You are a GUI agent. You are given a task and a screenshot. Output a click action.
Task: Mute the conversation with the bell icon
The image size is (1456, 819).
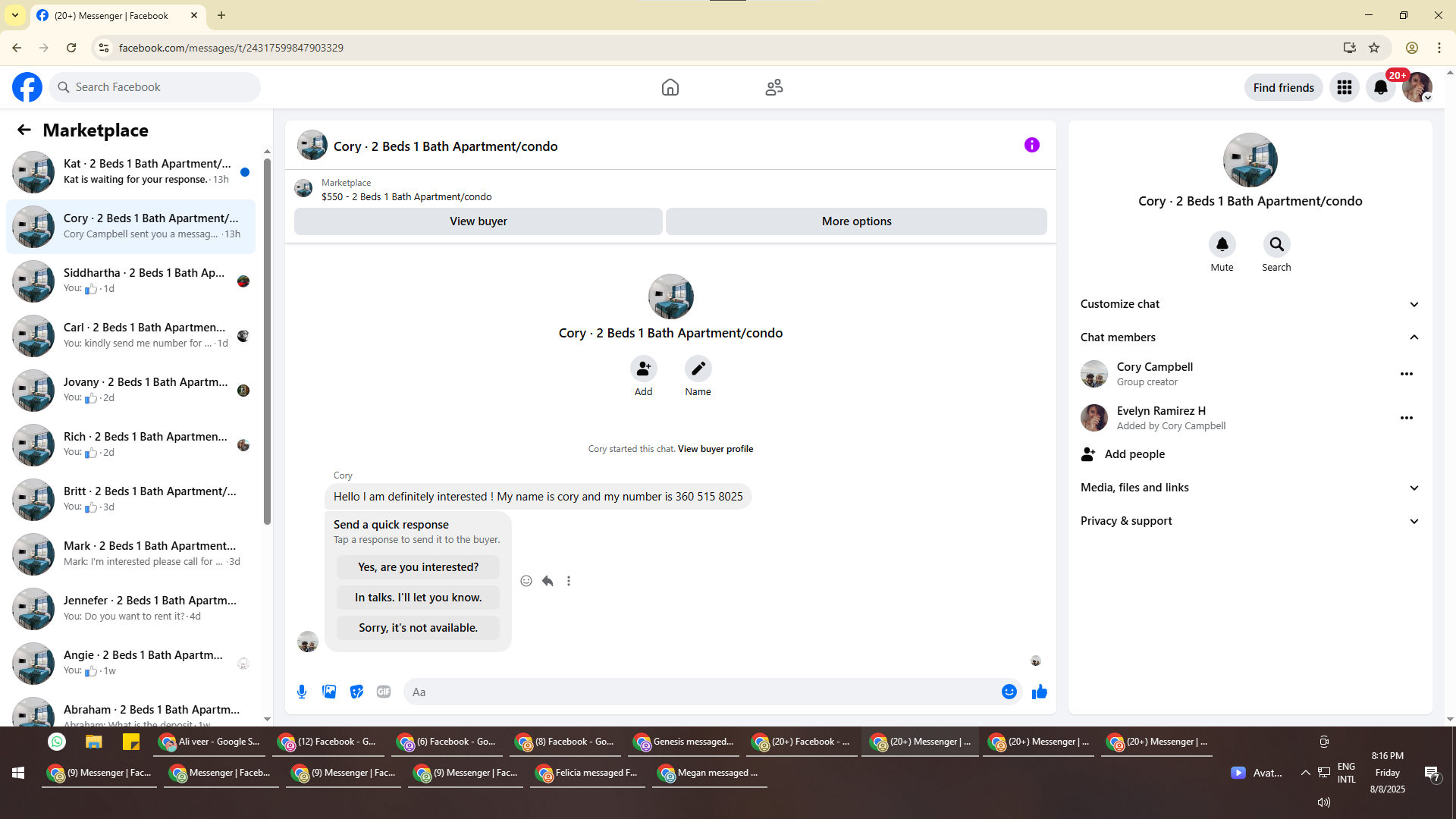tap(1222, 244)
